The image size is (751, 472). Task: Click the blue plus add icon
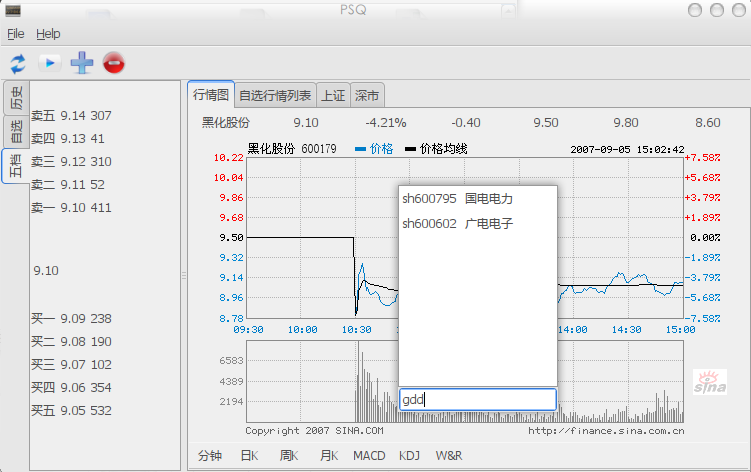point(82,63)
